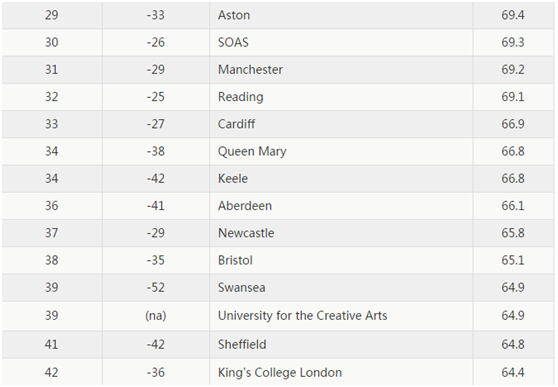Click the 64.4 score cell
This screenshot has height=387, width=558.
pyautogui.click(x=513, y=372)
